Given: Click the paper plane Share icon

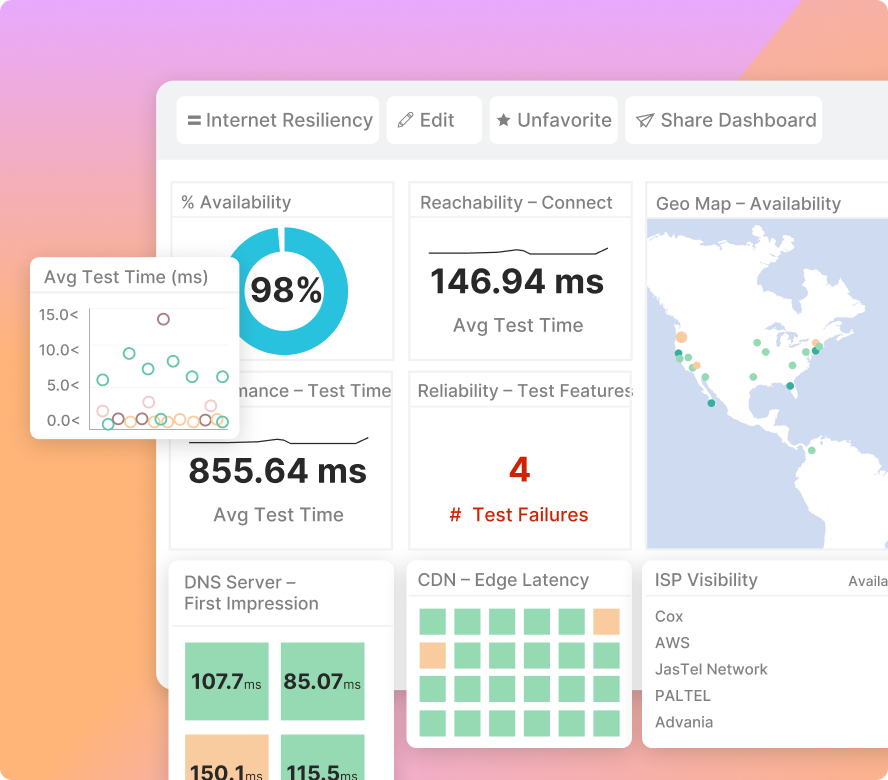Looking at the screenshot, I should tap(645, 120).
